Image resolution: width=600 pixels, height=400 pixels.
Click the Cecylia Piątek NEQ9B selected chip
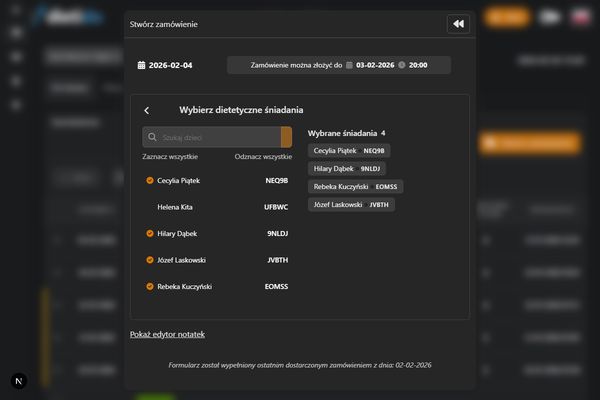(x=349, y=150)
